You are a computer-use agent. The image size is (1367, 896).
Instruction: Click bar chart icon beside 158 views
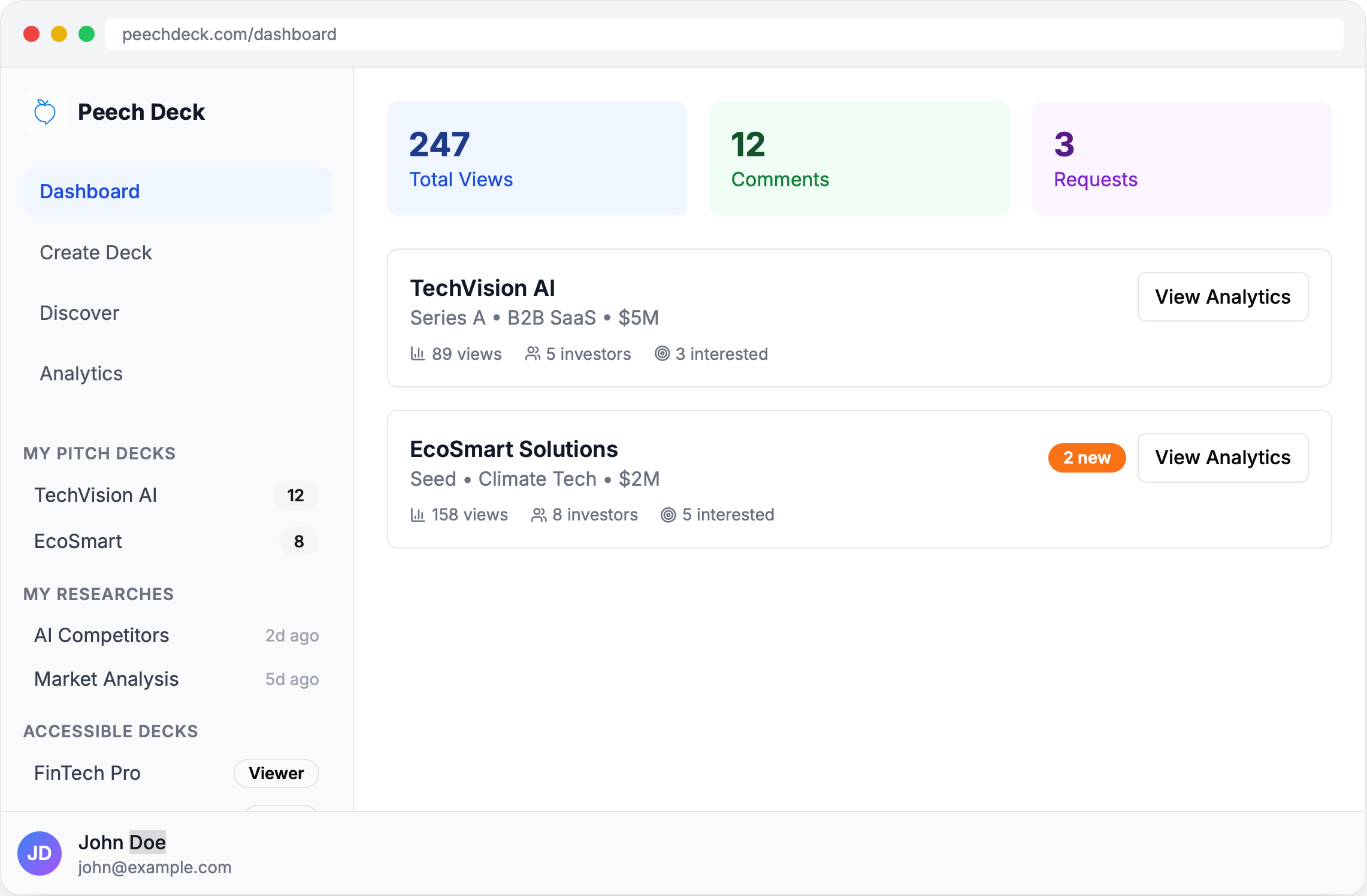click(x=418, y=514)
